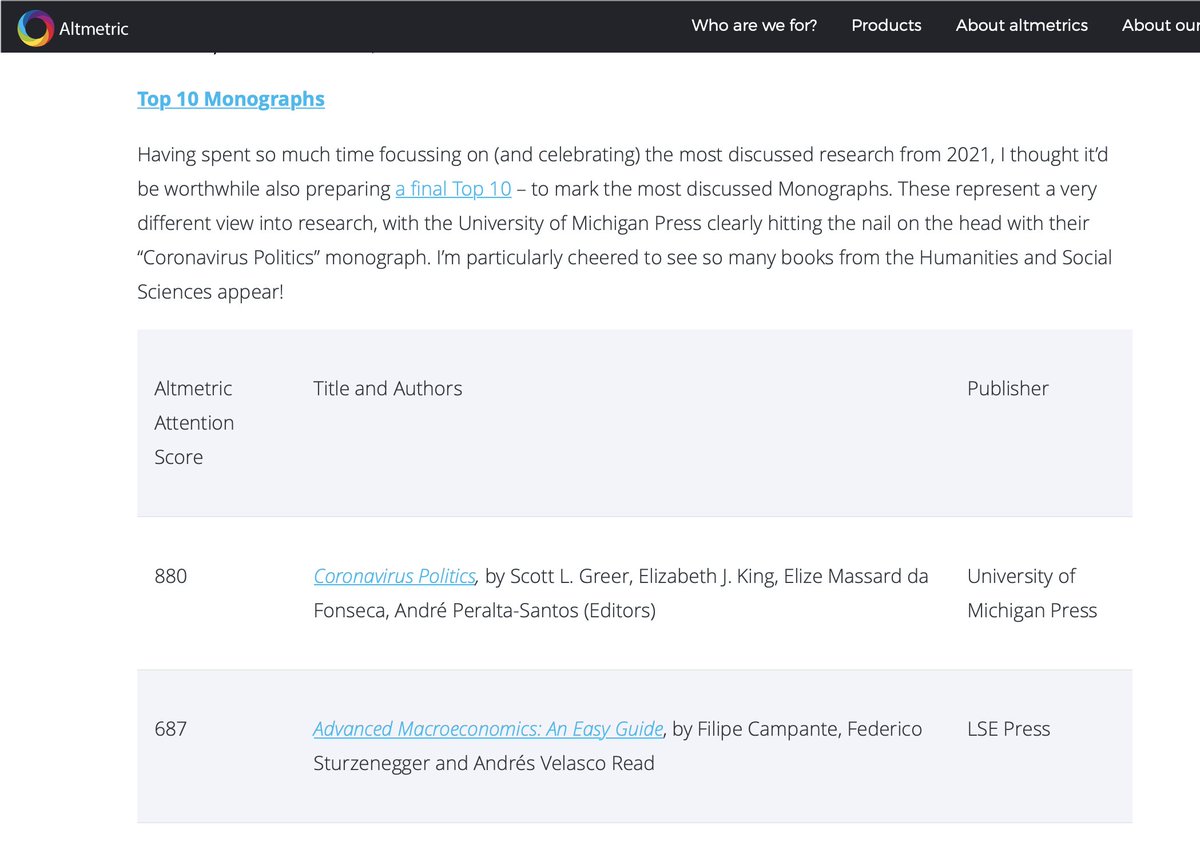
Task: Open Advanced Macroeconomics: An Easy Guide link
Action: (x=488, y=729)
